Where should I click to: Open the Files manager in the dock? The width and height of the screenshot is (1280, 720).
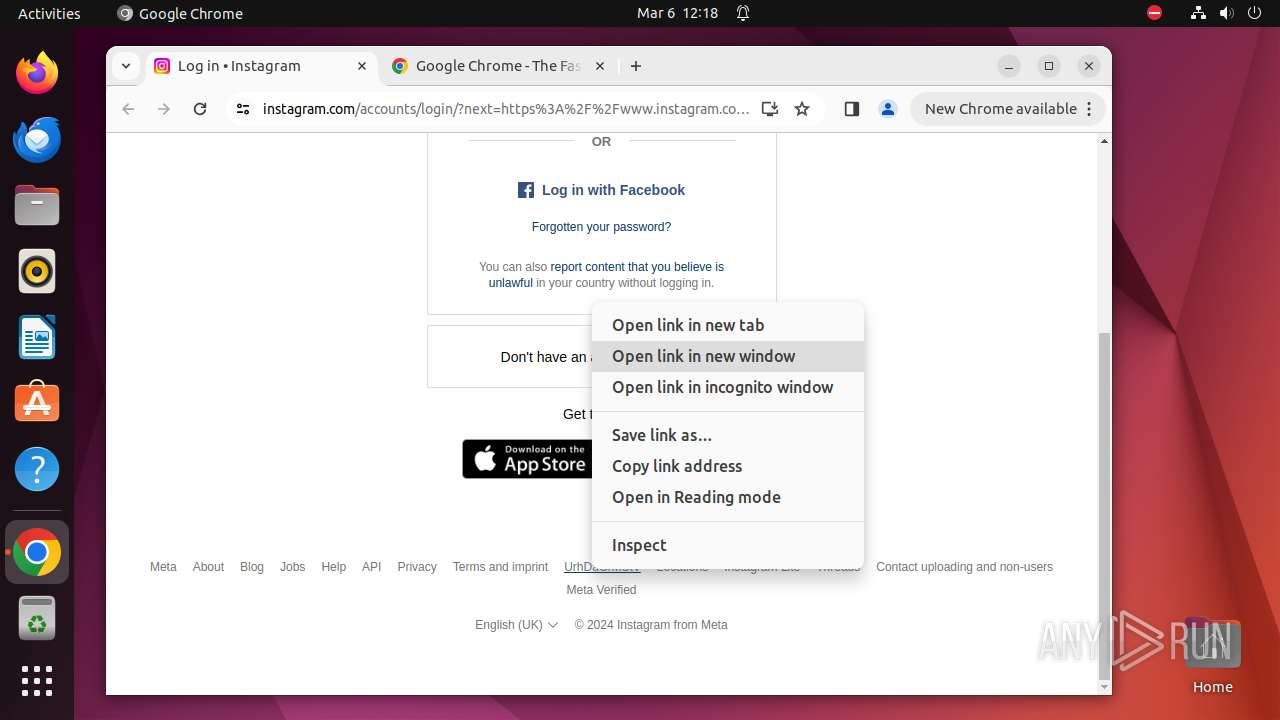coord(37,205)
